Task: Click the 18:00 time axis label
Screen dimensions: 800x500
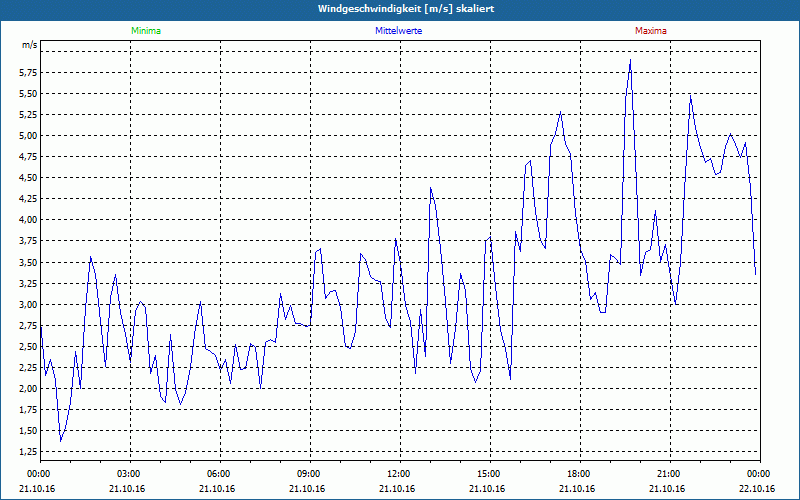Action: click(577, 474)
